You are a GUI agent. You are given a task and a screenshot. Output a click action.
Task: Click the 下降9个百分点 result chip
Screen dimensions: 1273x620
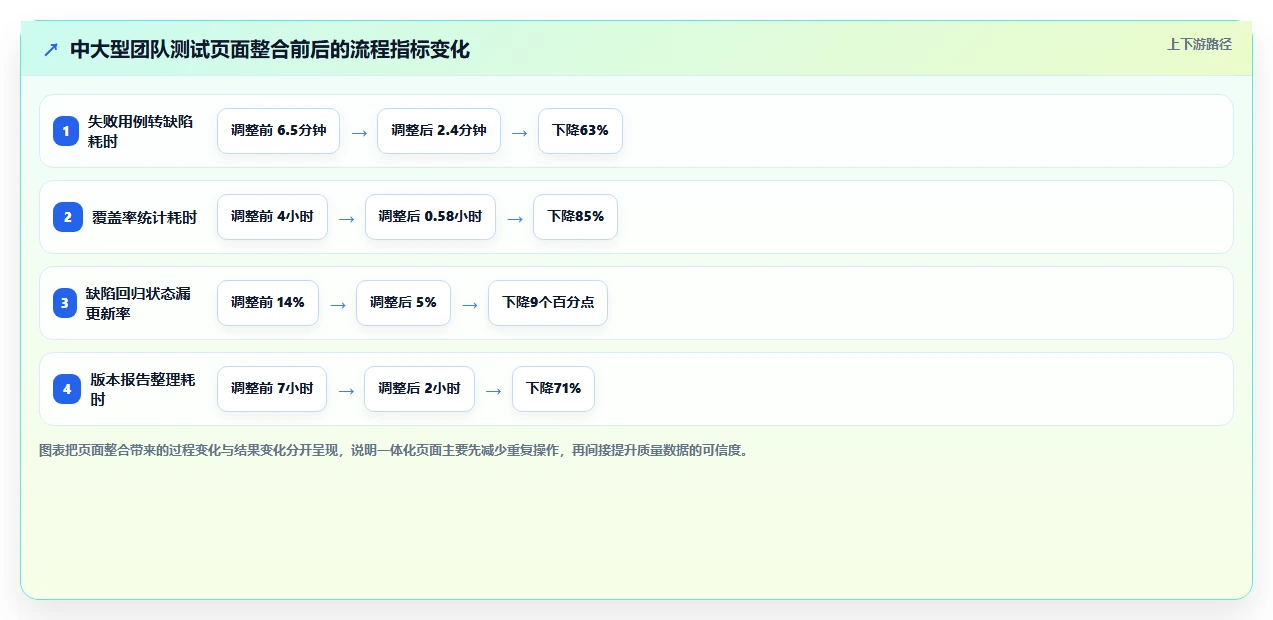[x=548, y=303]
